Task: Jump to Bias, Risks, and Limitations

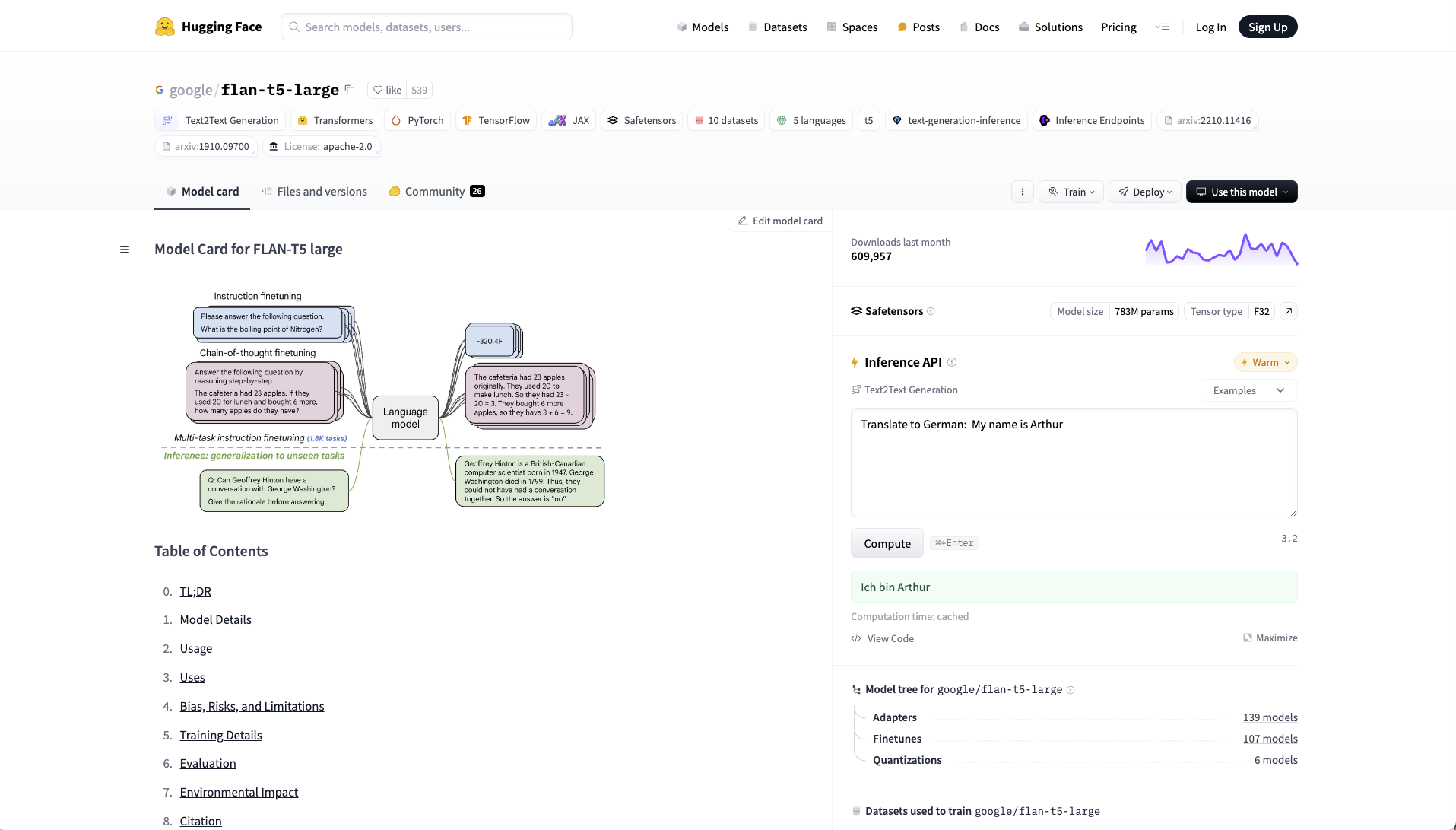Action: (x=252, y=706)
